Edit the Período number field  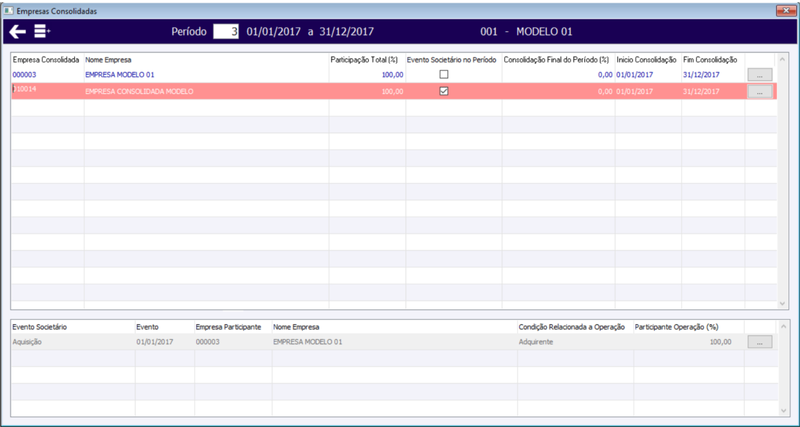click(x=226, y=32)
